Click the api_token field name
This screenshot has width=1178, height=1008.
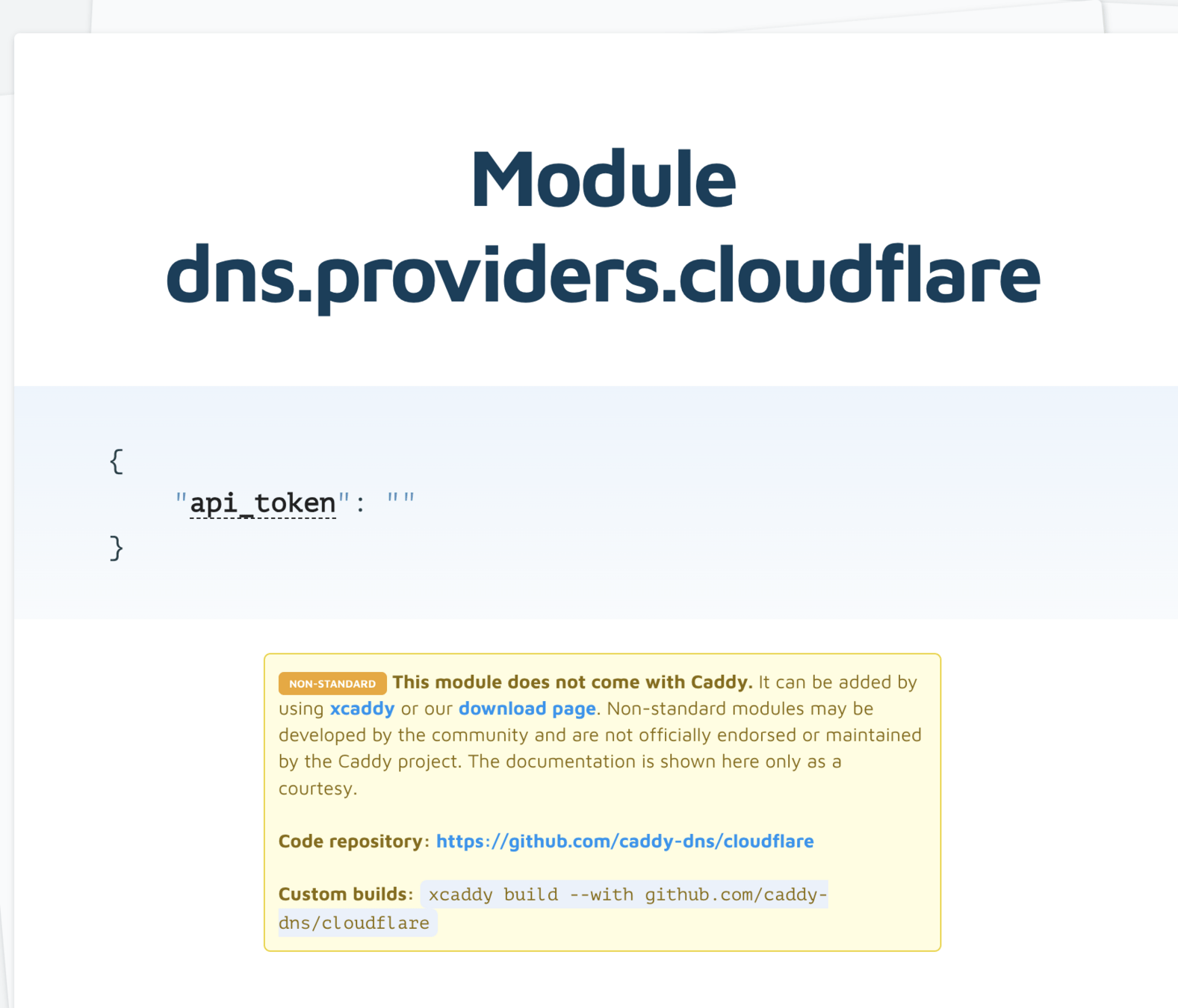263,503
